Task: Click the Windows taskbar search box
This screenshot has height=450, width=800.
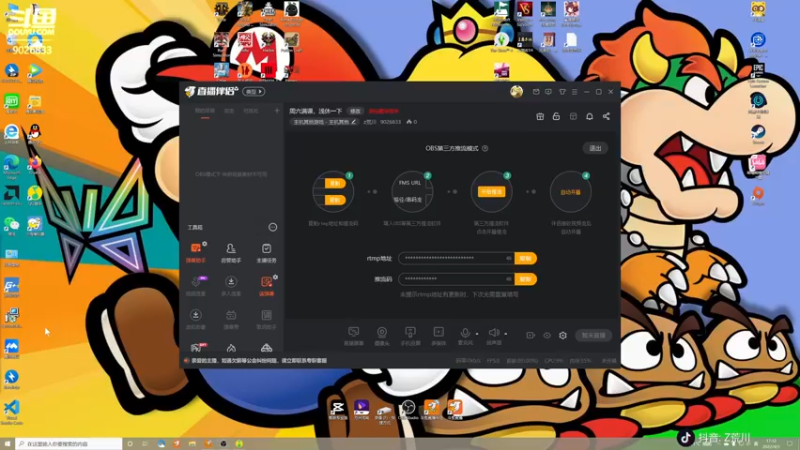Action: [69, 444]
